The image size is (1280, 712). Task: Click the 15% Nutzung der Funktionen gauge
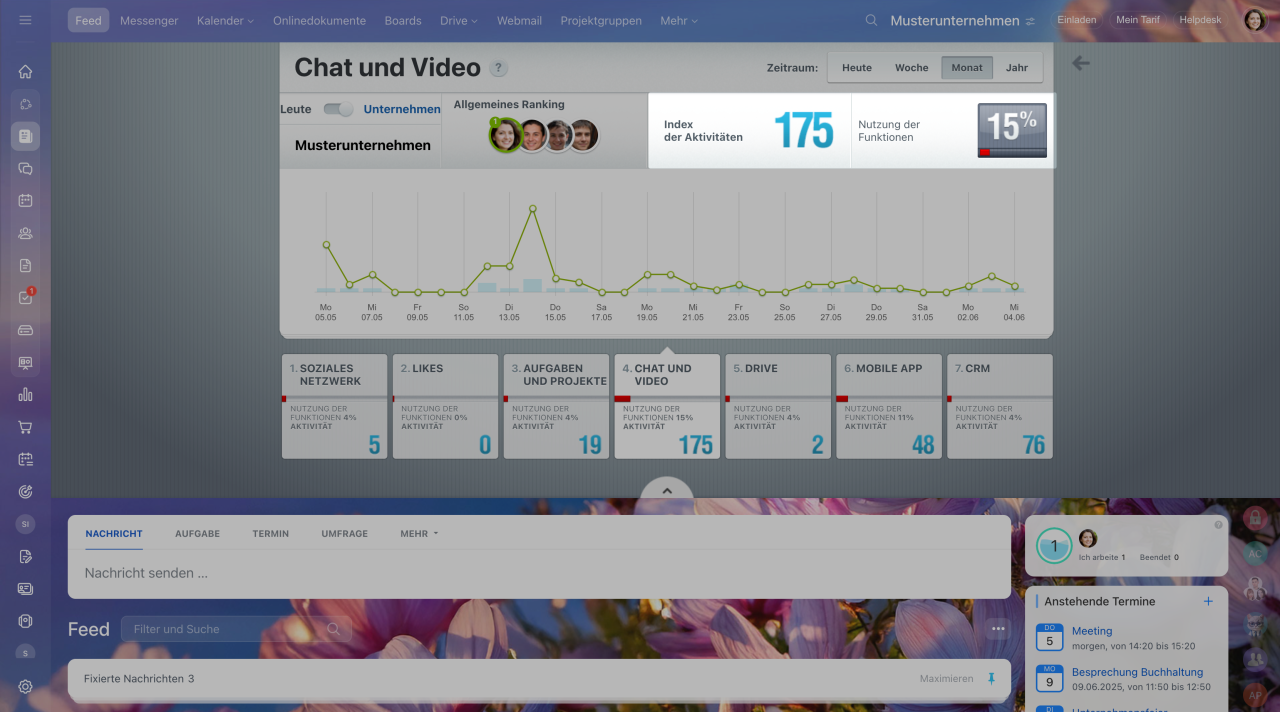coord(1012,131)
